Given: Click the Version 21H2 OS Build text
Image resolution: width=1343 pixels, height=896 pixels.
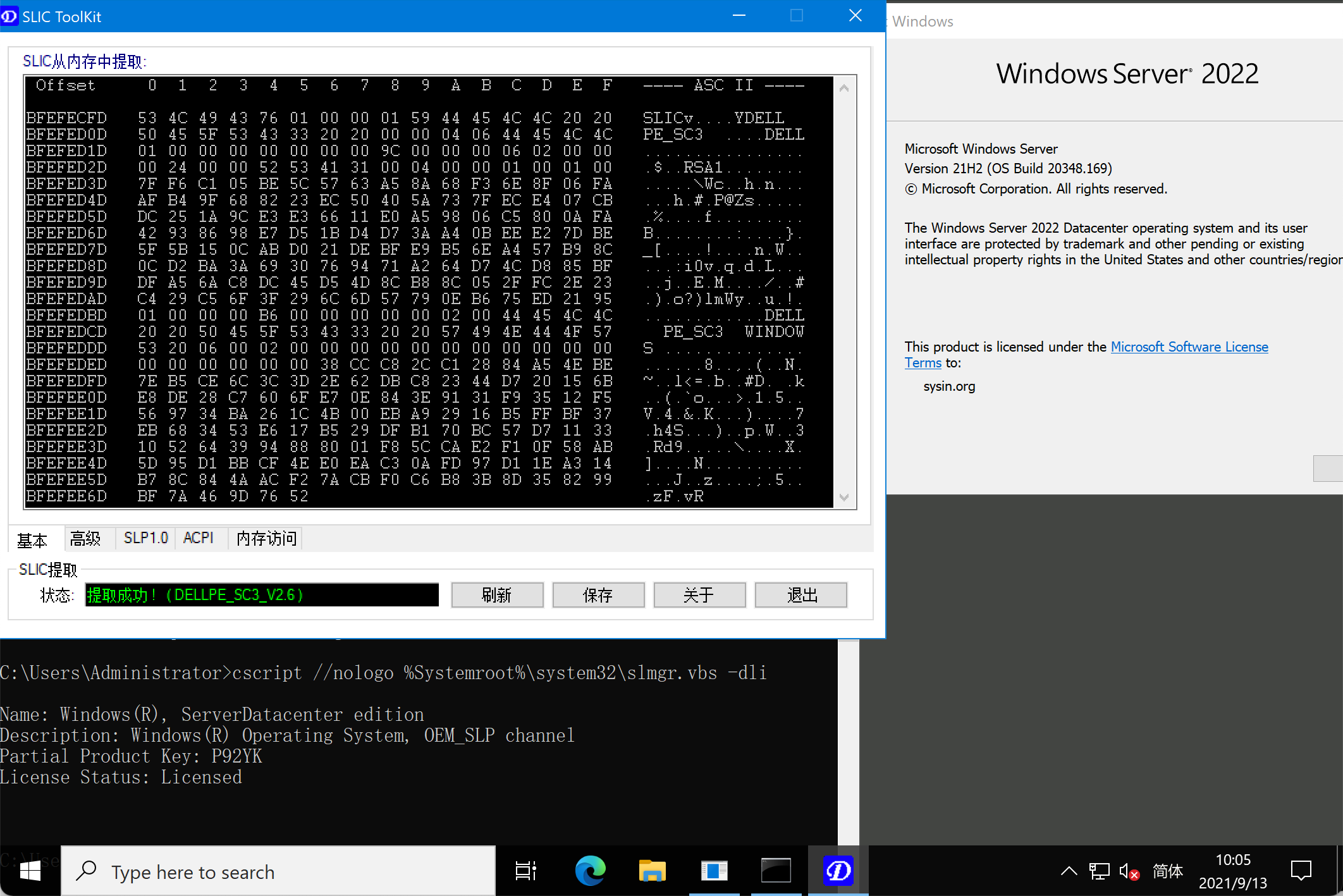Looking at the screenshot, I should click(1008, 169).
